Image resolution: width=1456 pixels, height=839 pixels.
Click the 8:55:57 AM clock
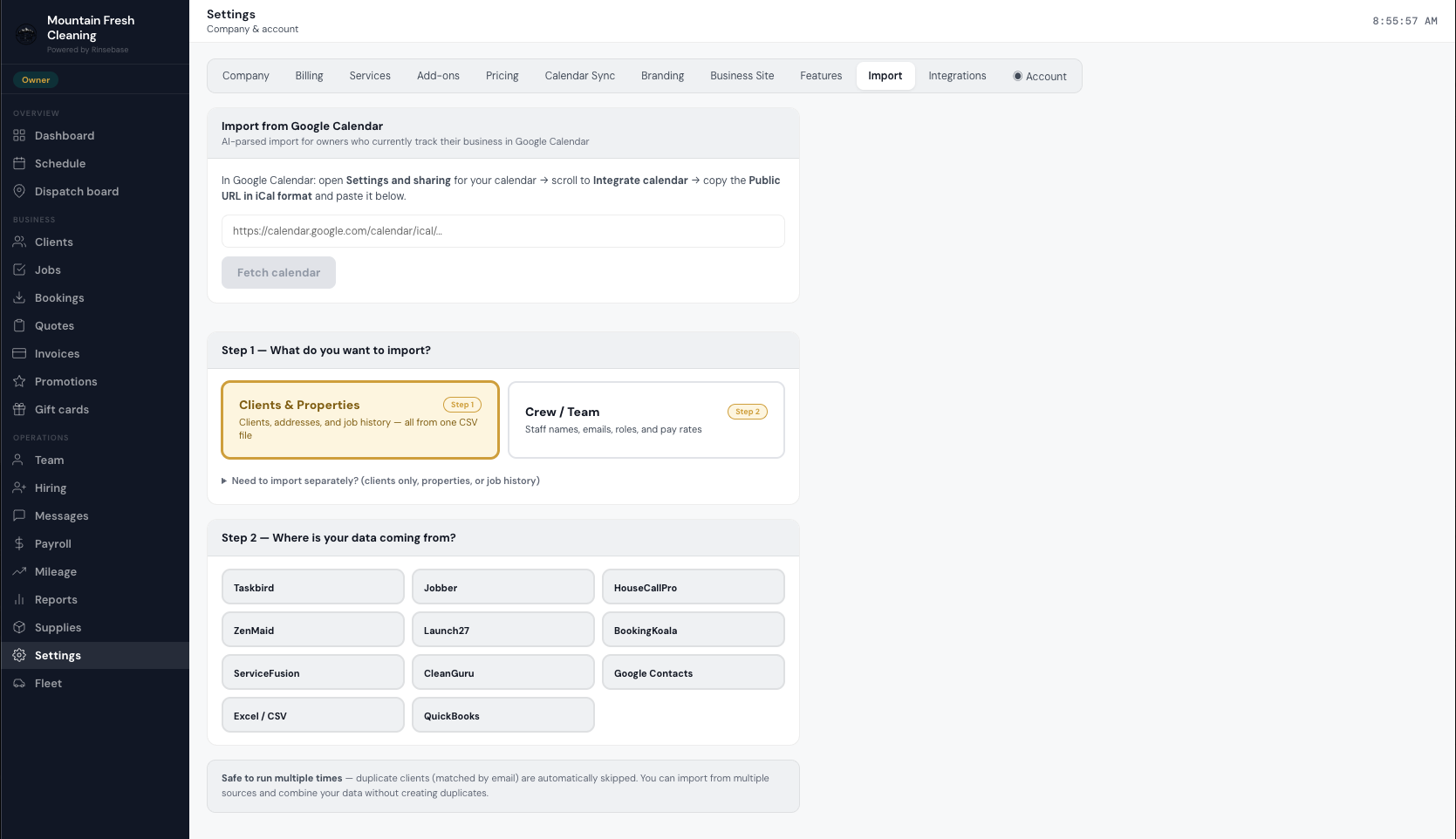coord(1405,21)
